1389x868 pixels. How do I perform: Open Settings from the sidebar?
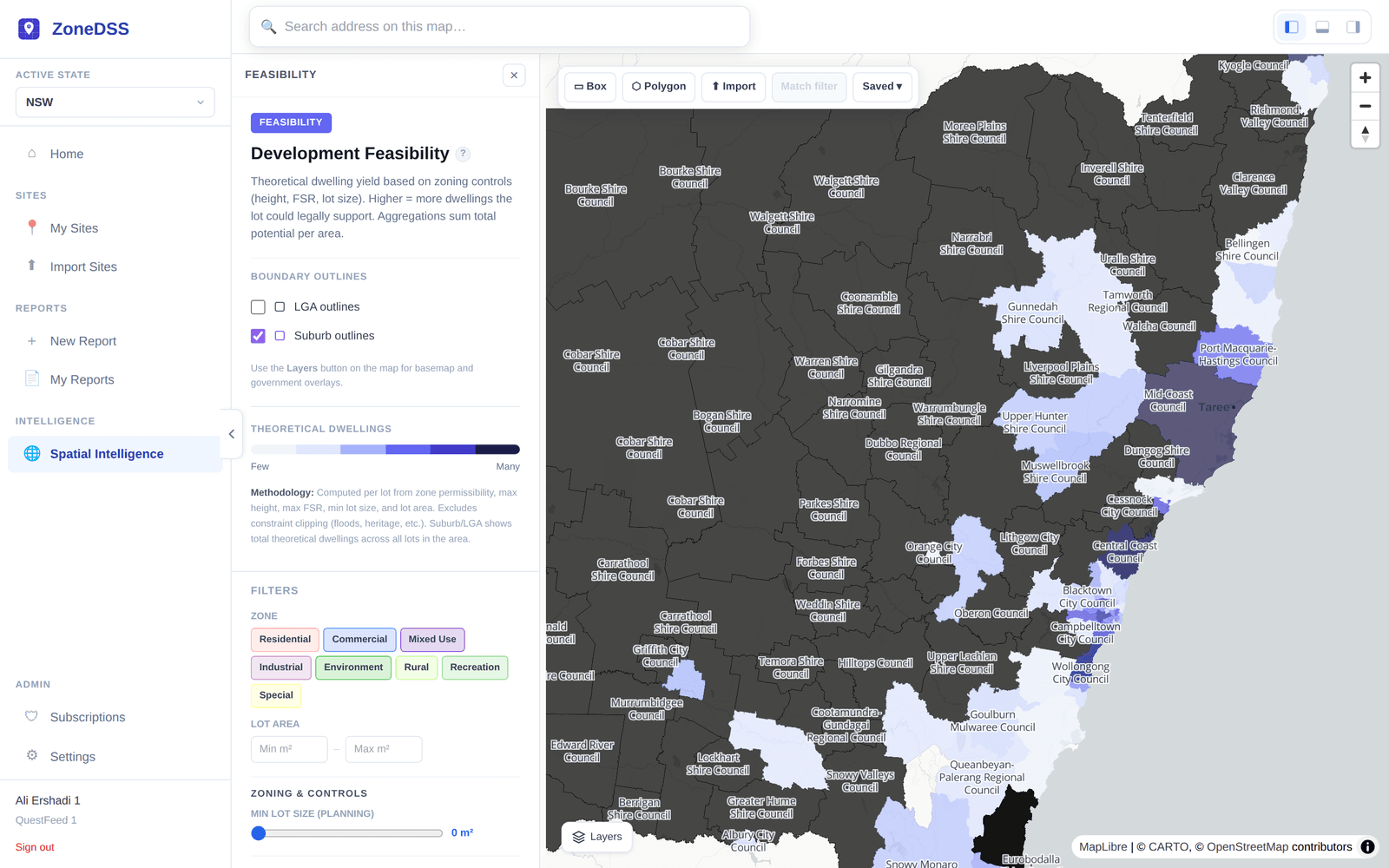tap(72, 757)
